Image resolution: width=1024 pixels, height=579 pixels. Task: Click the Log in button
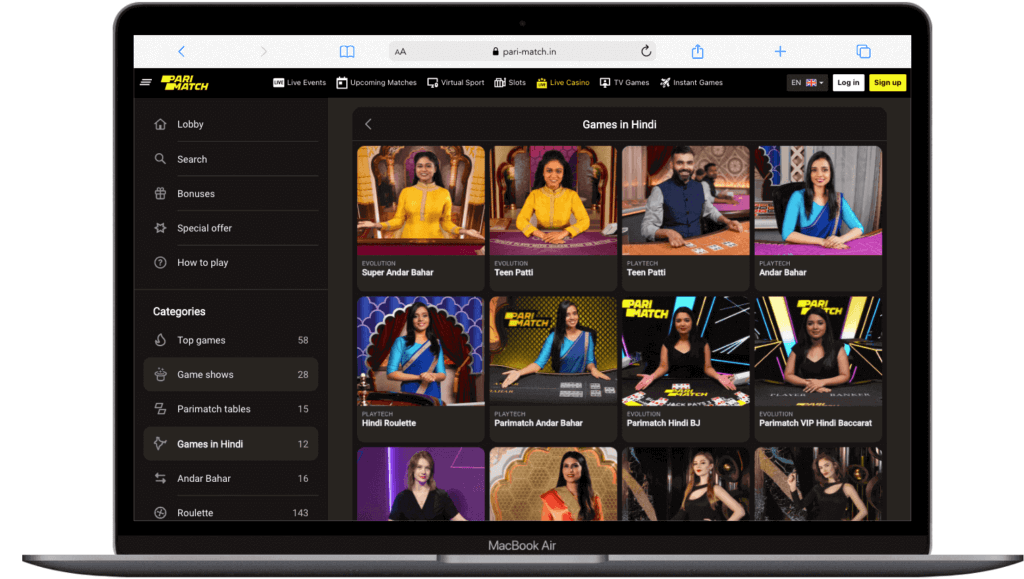pyautogui.click(x=848, y=82)
